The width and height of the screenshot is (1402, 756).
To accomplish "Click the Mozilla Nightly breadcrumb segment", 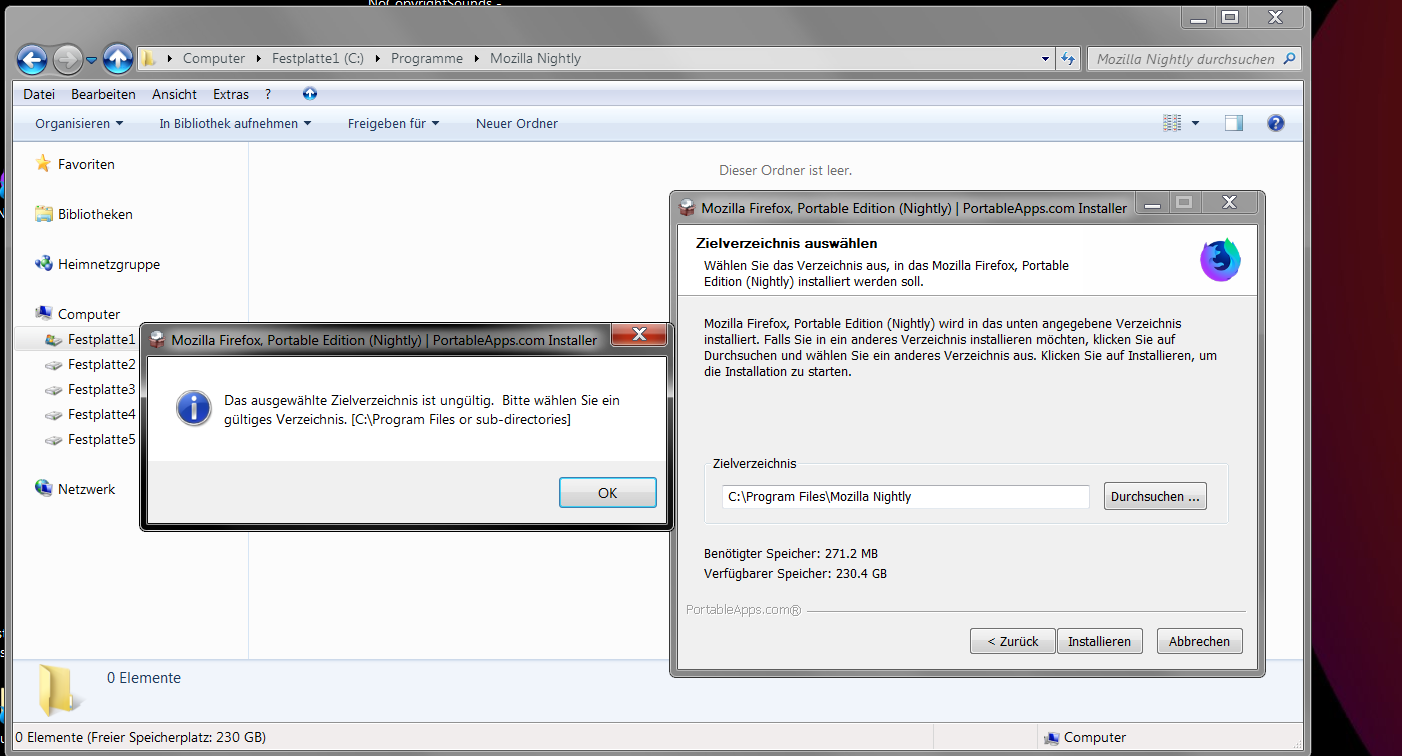I will [x=535, y=58].
